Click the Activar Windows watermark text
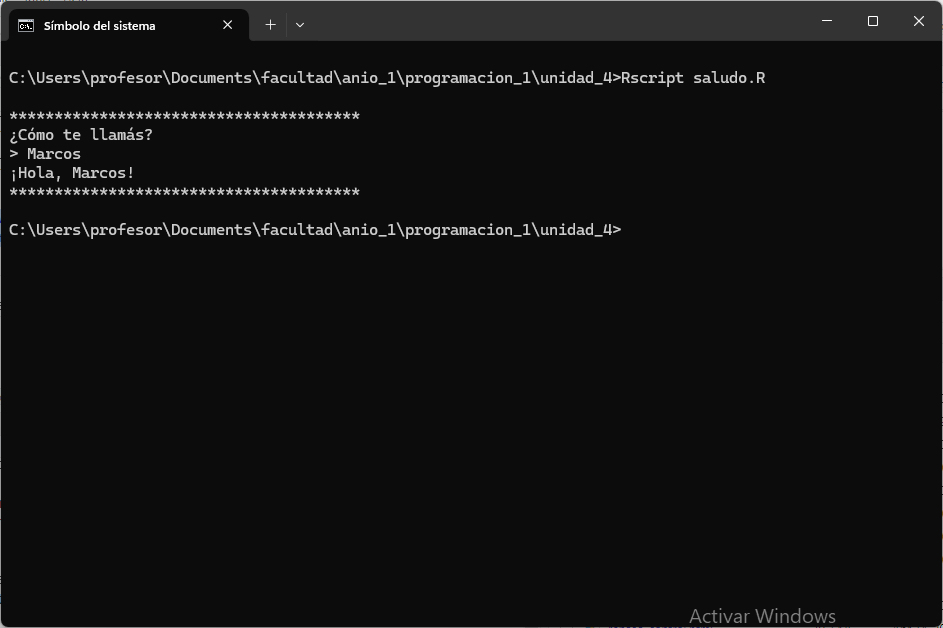943x628 pixels. pos(762,616)
